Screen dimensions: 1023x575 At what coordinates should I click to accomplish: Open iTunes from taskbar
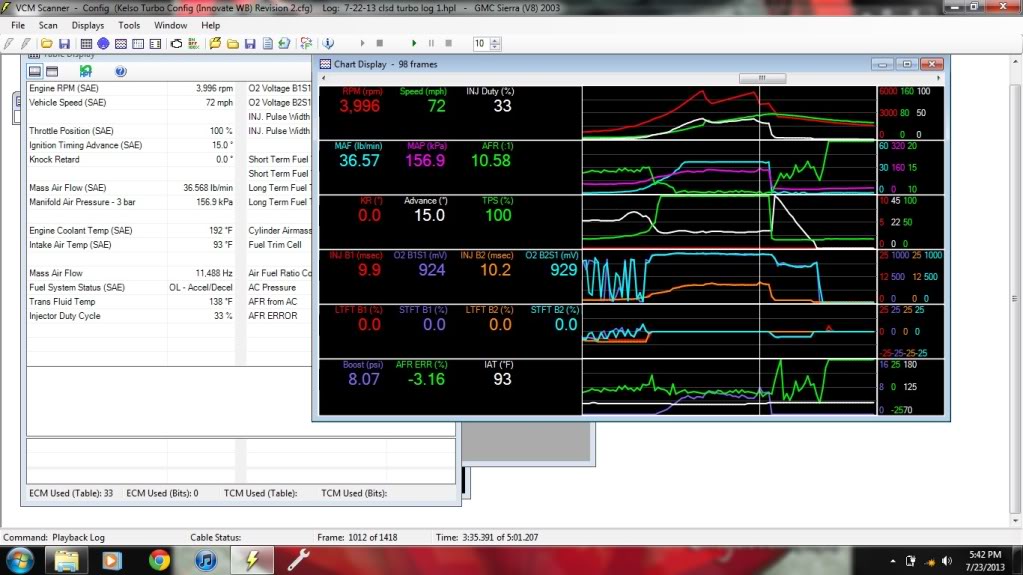[206, 561]
